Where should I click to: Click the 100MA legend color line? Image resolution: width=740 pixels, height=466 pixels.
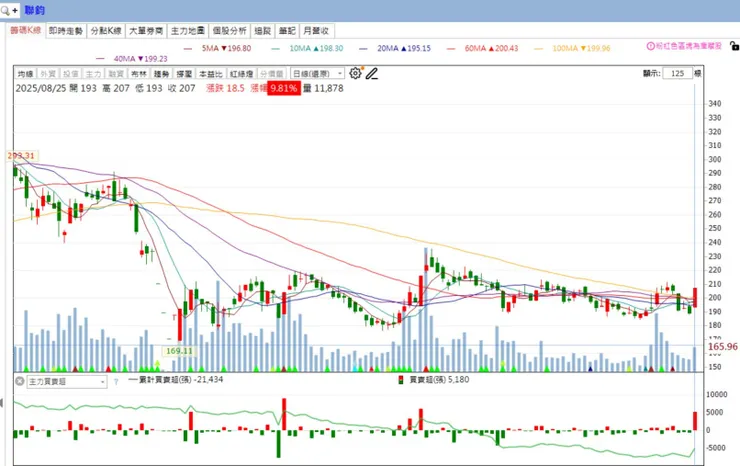coord(538,49)
